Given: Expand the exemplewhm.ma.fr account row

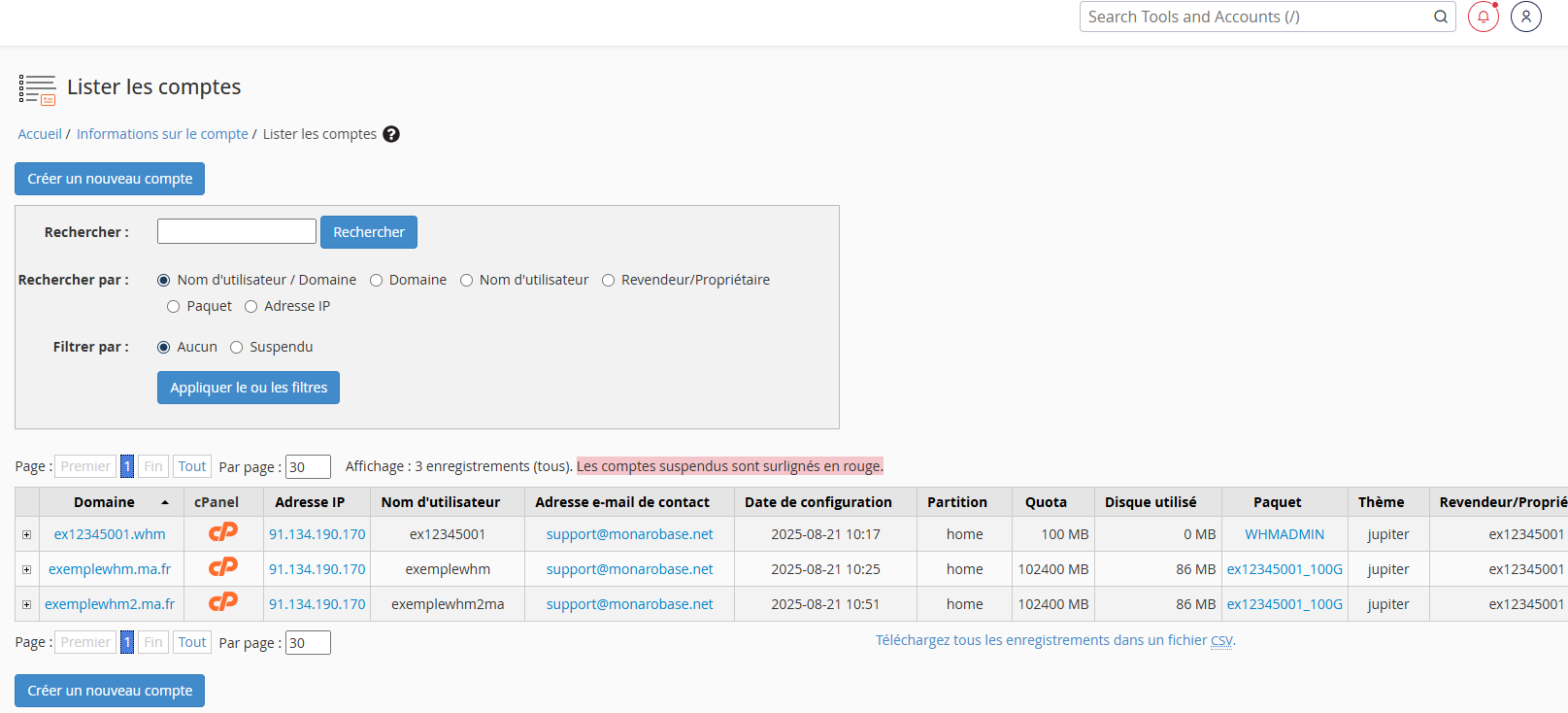Looking at the screenshot, I should 27,570.
